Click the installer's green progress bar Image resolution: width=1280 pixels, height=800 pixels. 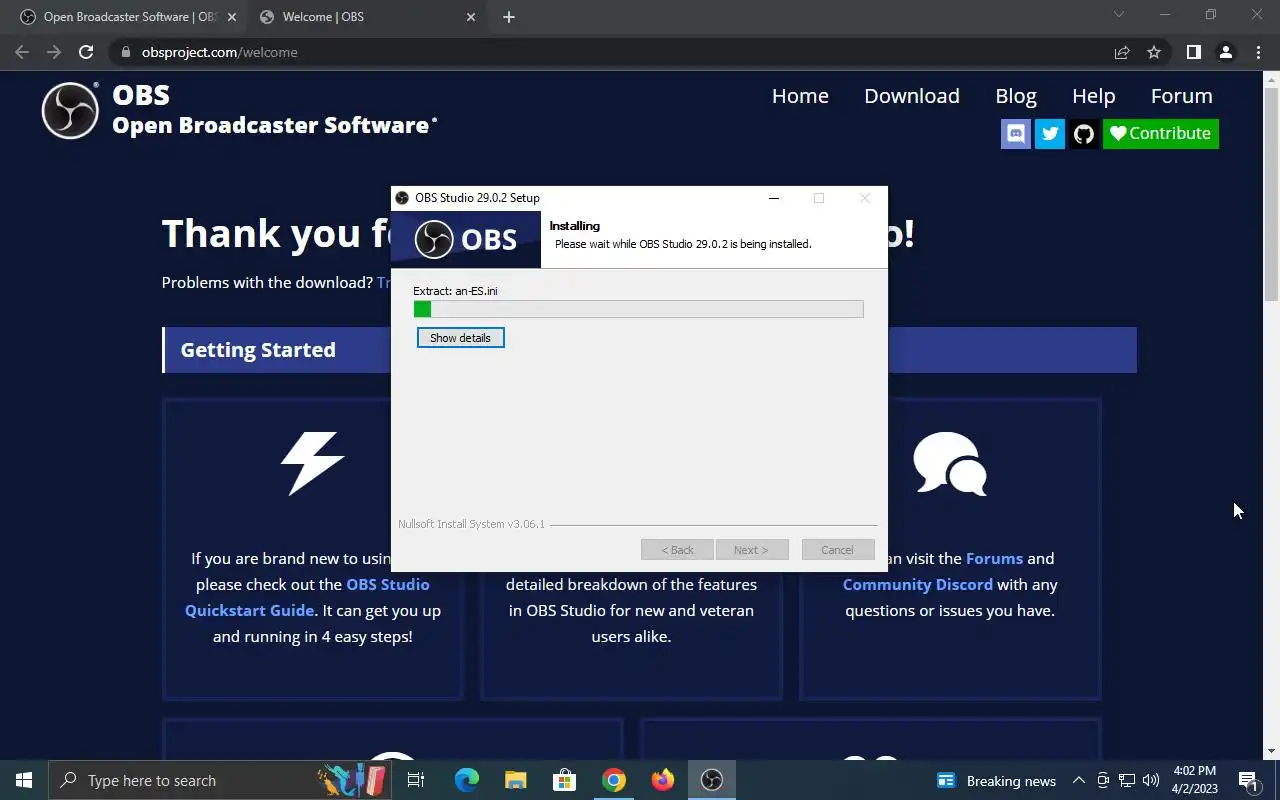click(638, 310)
